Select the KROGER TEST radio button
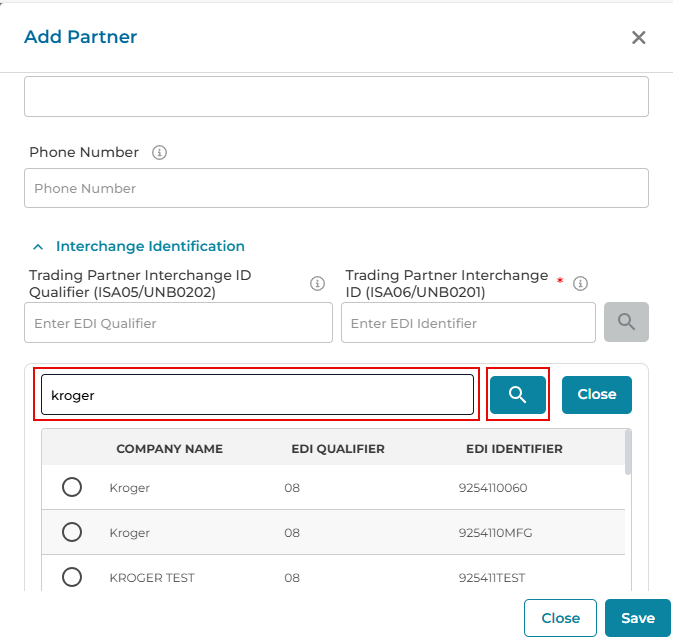The image size is (673, 642). pyautogui.click(x=72, y=577)
